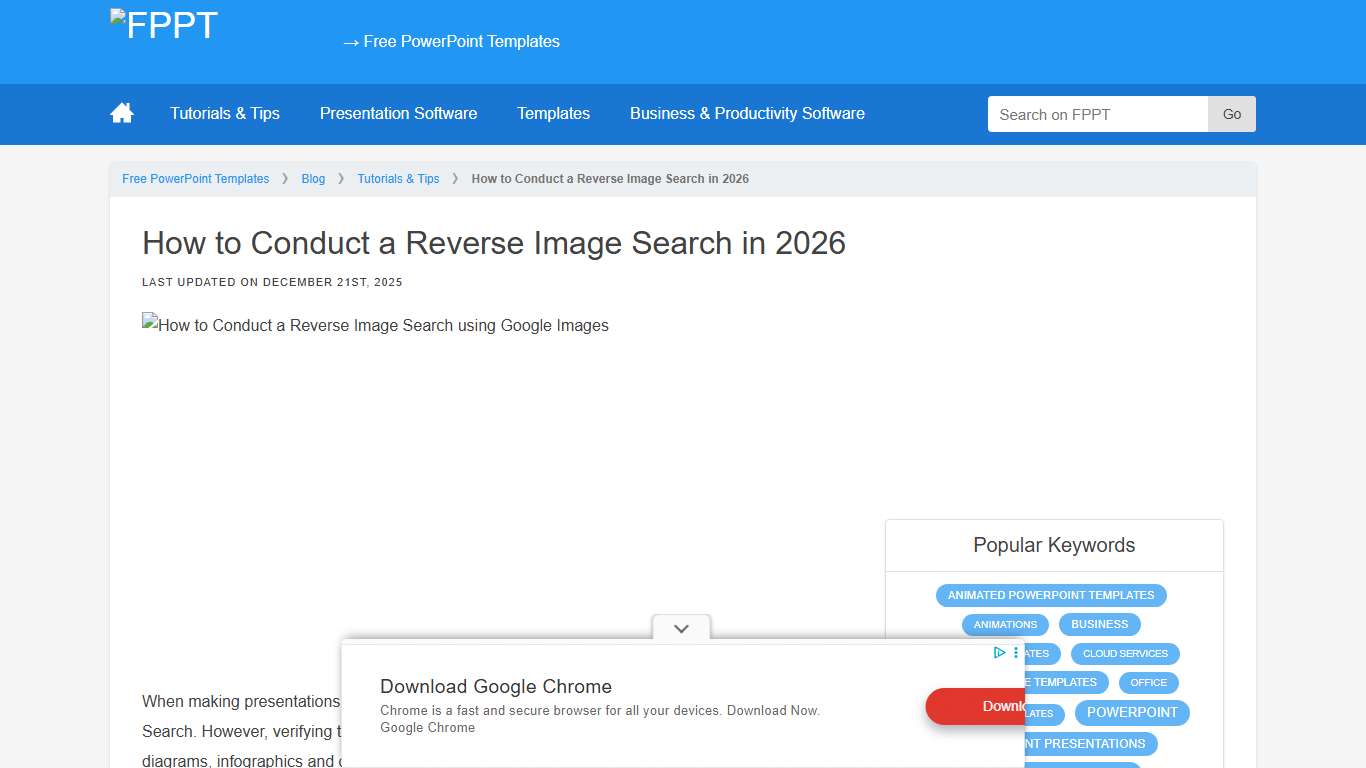Open the CLOUD SERVICES keyword tag
Screen dimensions: 1366x768
pos(1125,653)
